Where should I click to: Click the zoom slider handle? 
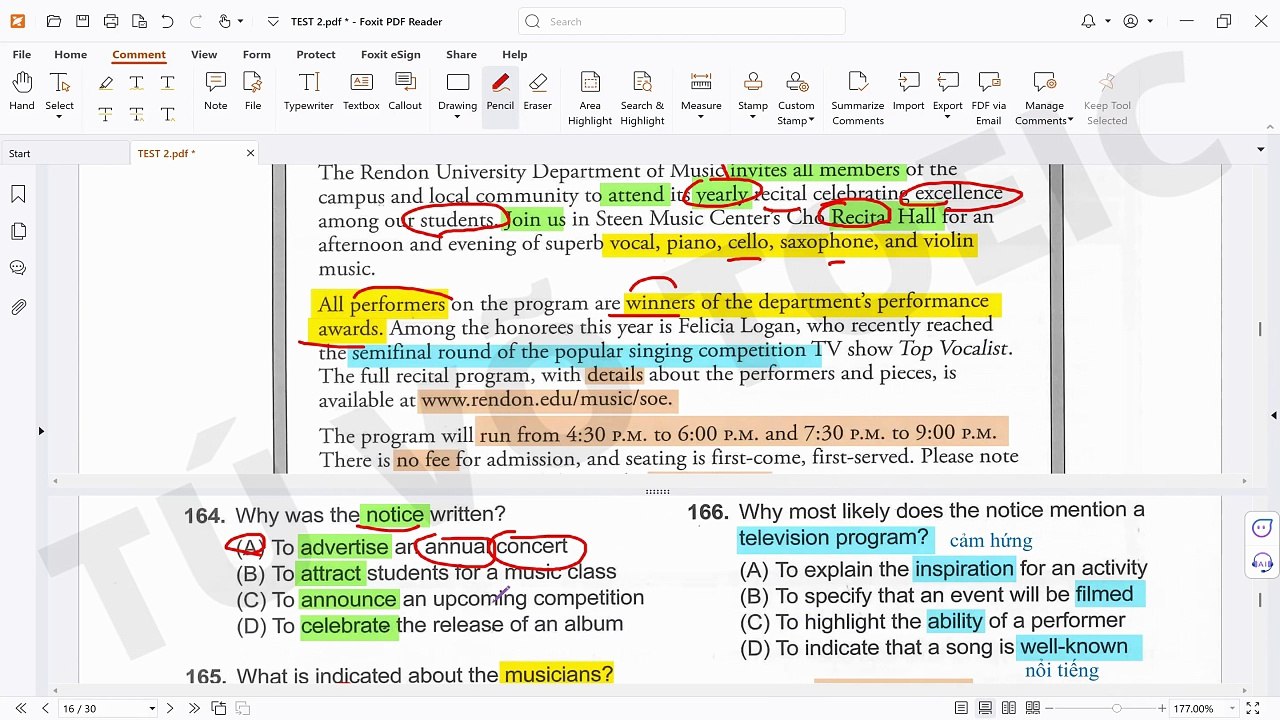(1117, 708)
